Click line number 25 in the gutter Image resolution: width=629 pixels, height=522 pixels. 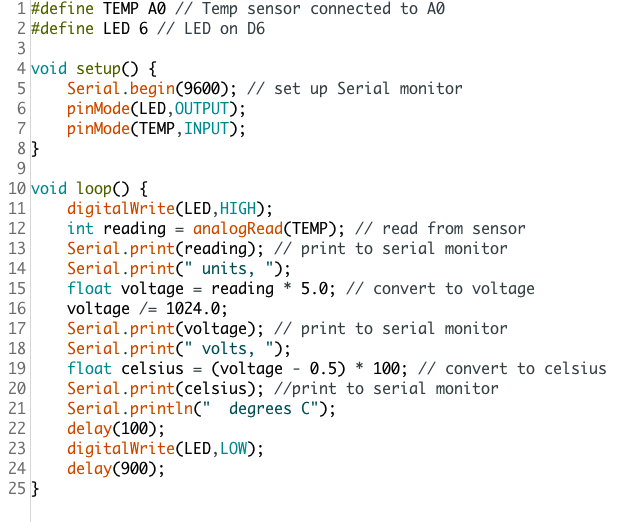tap(16, 489)
